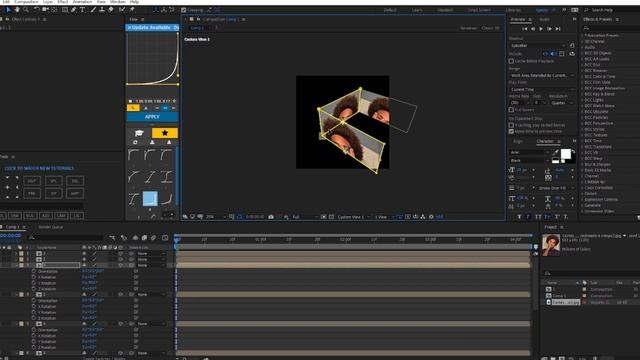
Task: Open the Animation menu
Action: click(82, 2)
